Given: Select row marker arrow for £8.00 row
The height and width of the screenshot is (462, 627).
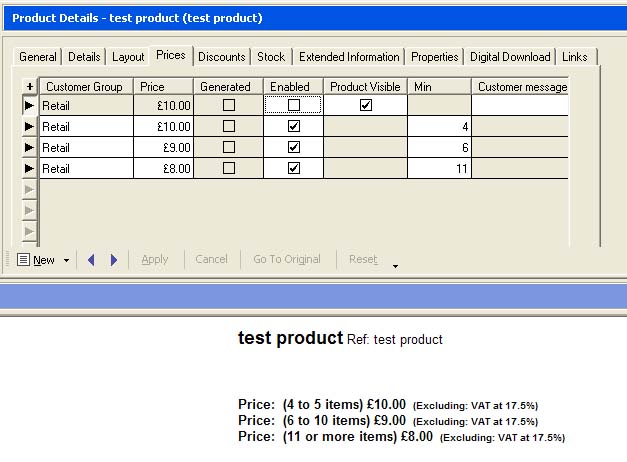Looking at the screenshot, I should (29, 169).
